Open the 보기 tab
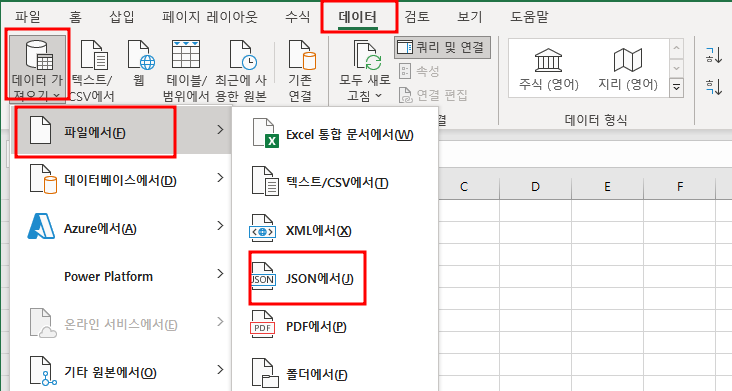The height and width of the screenshot is (391, 732). [469, 17]
